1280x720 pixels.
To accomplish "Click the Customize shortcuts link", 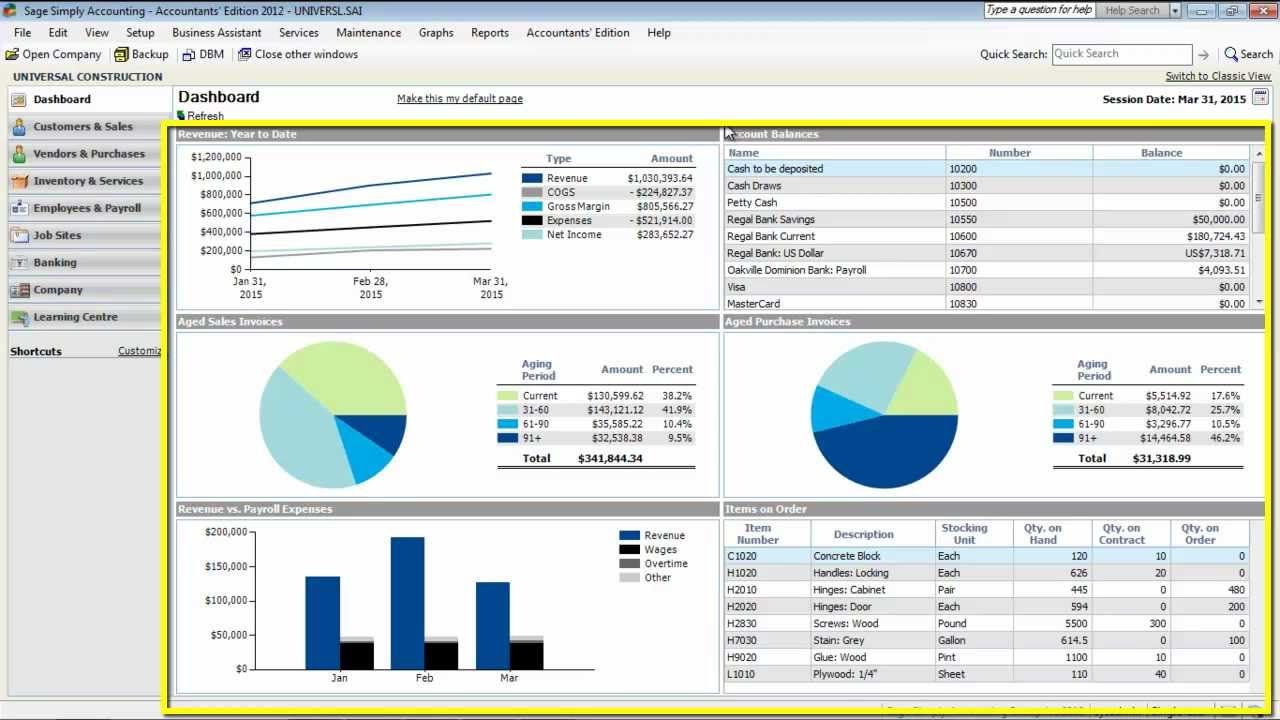I will point(140,351).
